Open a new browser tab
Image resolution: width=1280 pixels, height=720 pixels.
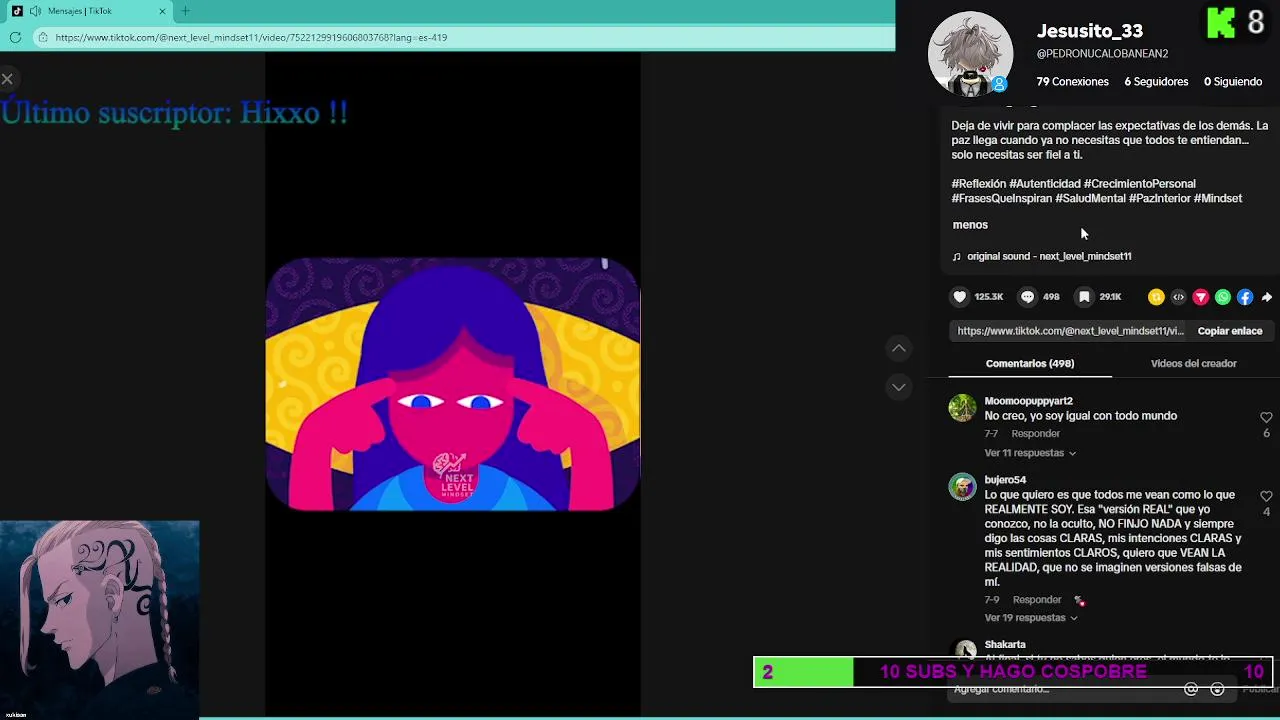[x=185, y=11]
